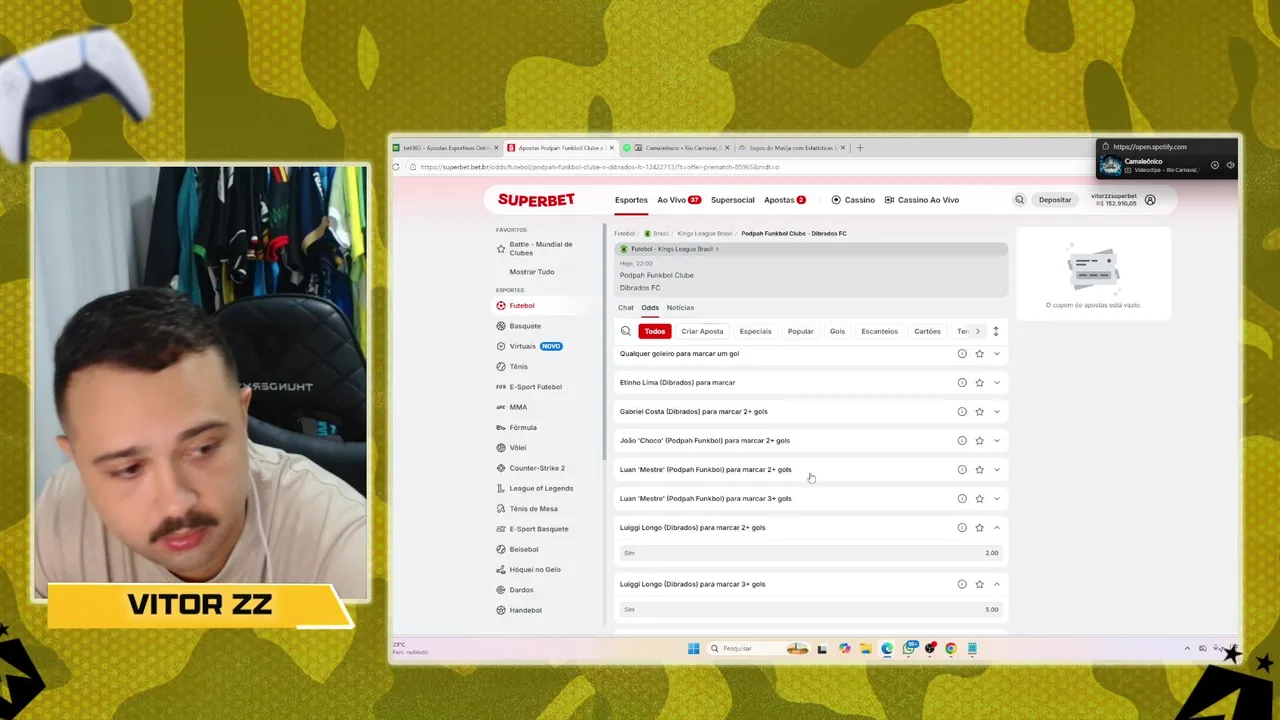This screenshot has width=1280, height=720.
Task: Filter markets by Escanteios
Action: pos(880,331)
